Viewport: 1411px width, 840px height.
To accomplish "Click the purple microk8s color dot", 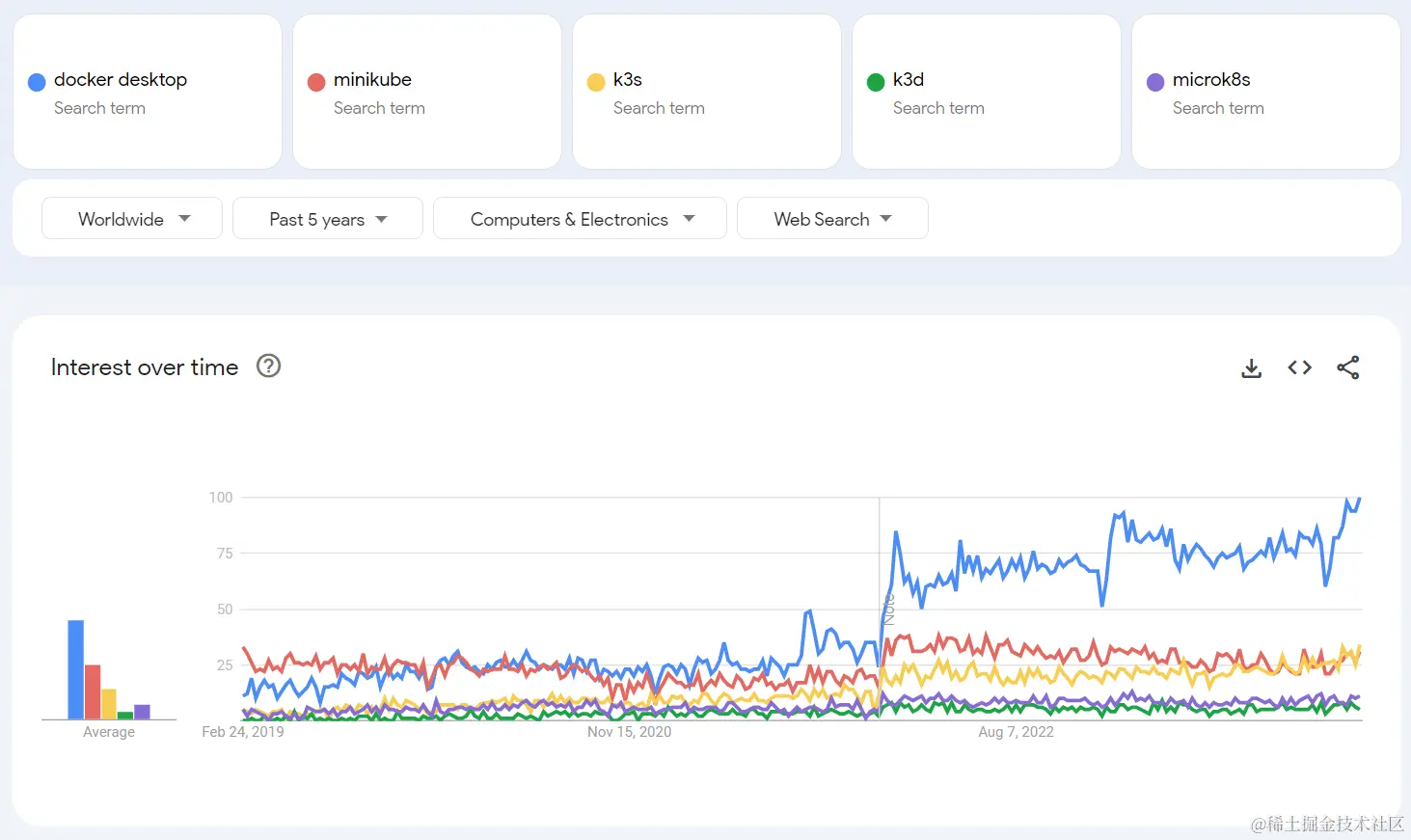I will [1155, 82].
